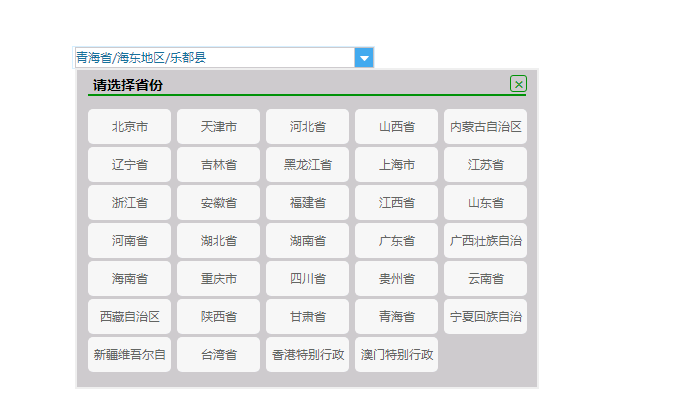Pick 新疆维吾尔自 option
689x416 pixels.
129,355
